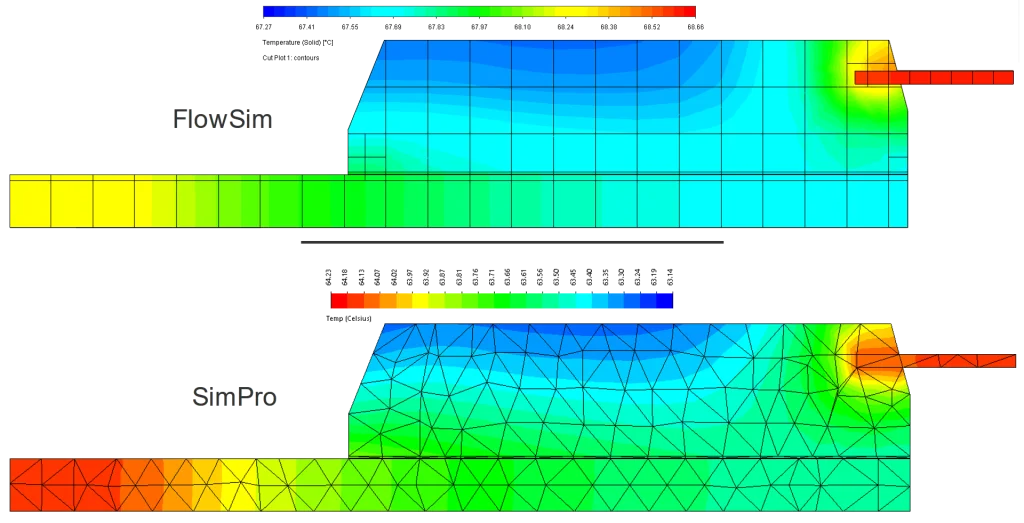1024x523 pixels.
Task: Select the 63.71 SimPro legend value
Action: (x=492, y=277)
